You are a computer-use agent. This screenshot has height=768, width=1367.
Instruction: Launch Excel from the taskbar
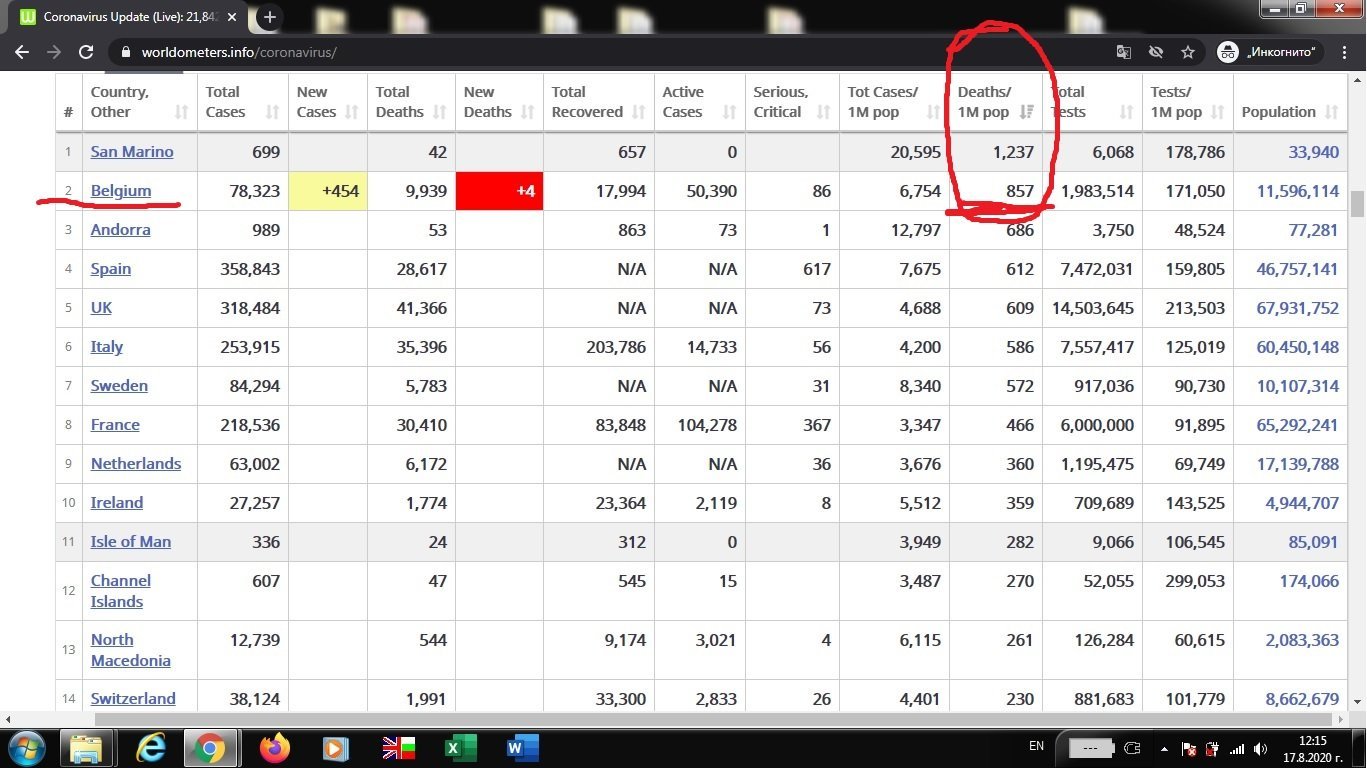[460, 748]
